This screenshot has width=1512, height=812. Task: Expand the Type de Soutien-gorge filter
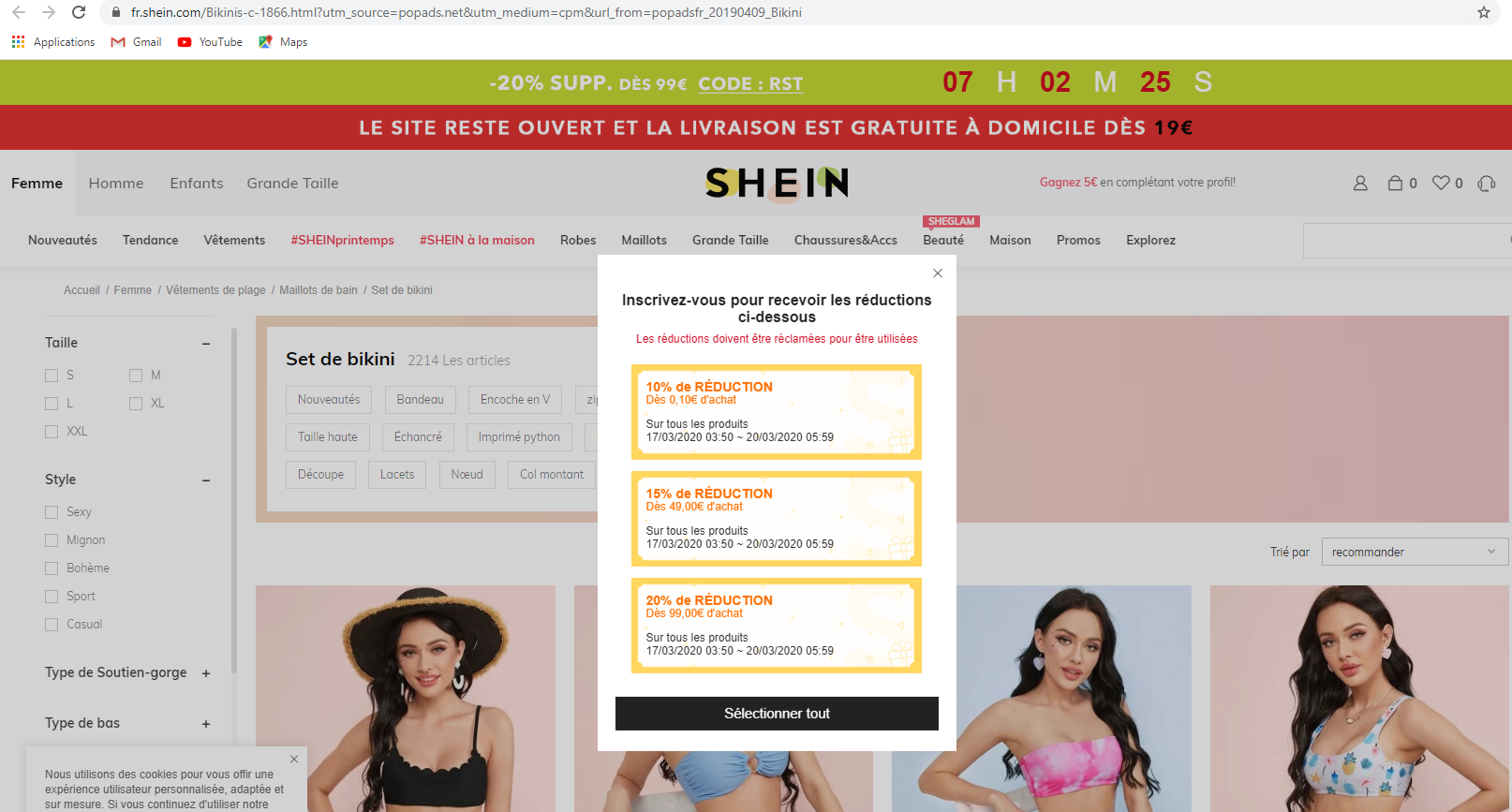pos(206,673)
